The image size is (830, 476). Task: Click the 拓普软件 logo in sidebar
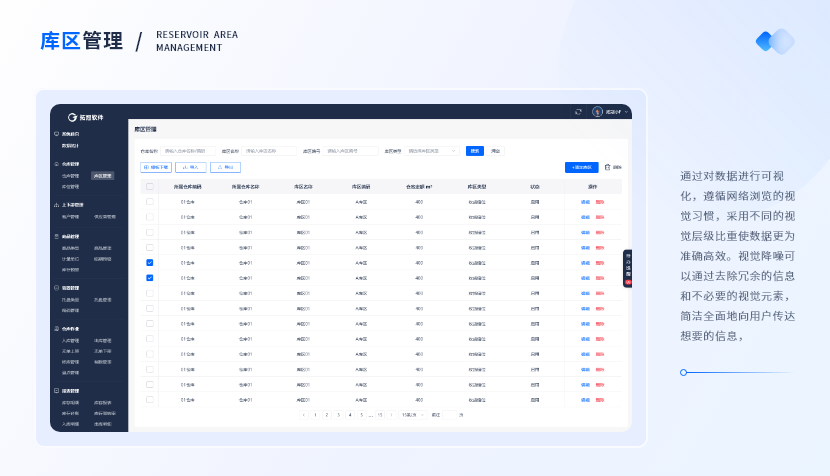pyautogui.click(x=72, y=117)
